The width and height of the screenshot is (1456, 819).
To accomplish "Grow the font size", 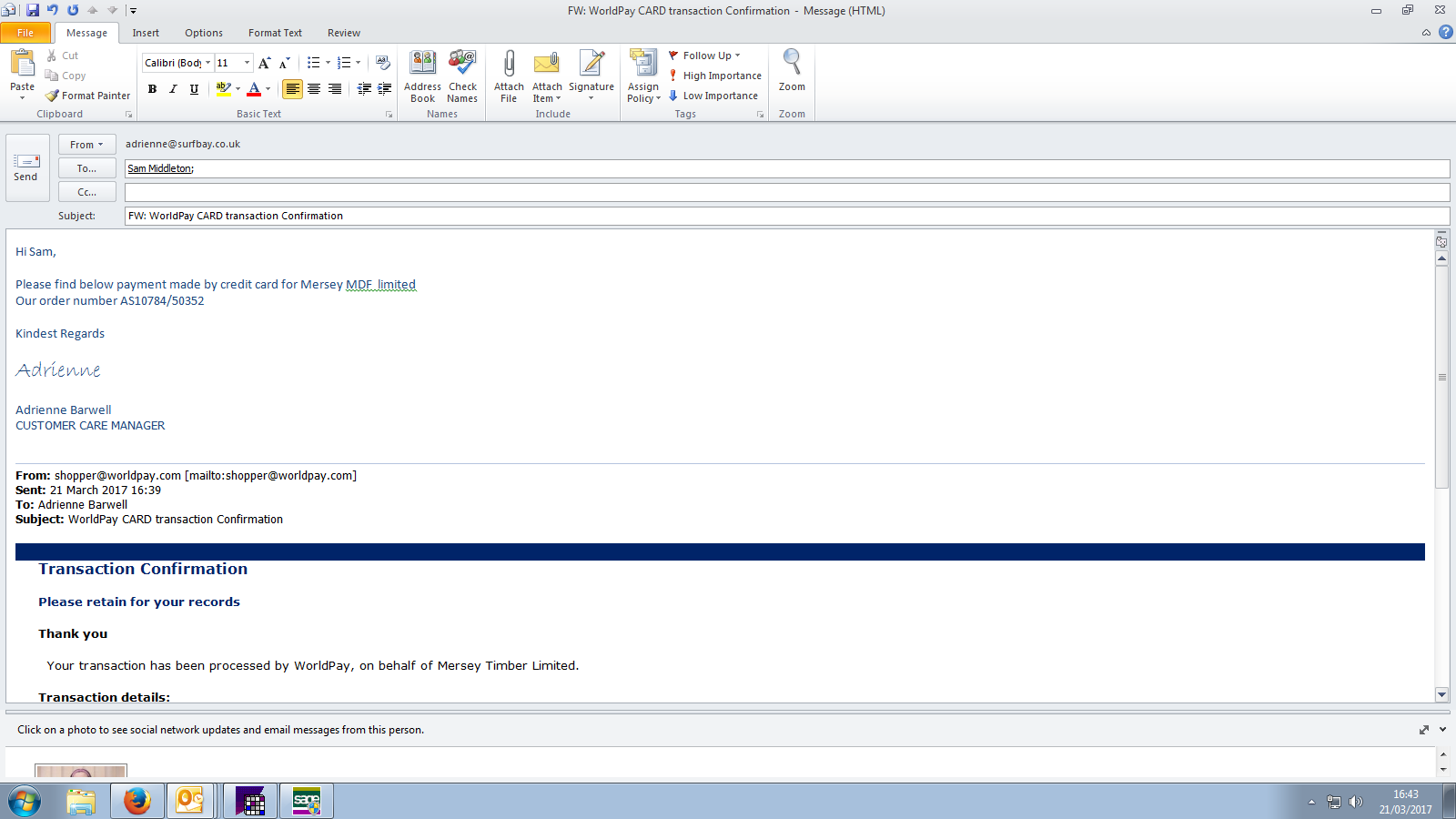I will (x=264, y=63).
